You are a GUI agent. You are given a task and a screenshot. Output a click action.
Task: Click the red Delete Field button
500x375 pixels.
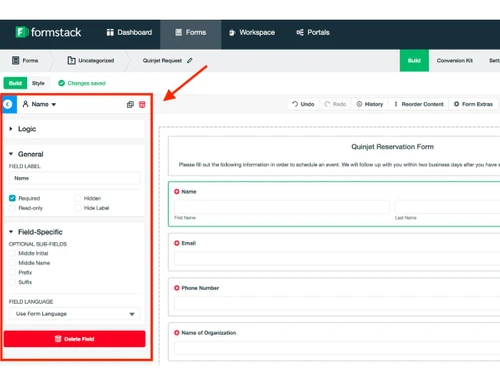(74, 339)
